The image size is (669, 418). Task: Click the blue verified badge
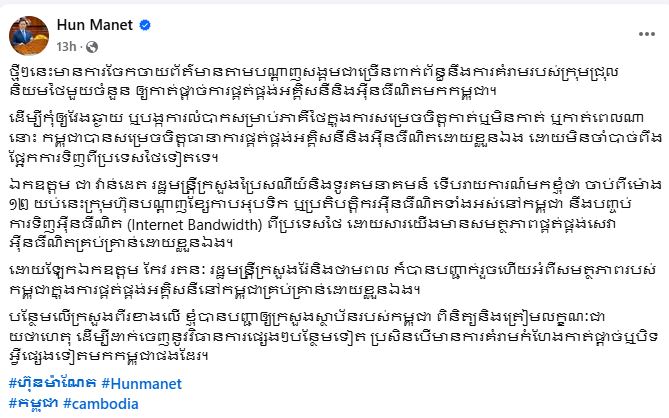pyautogui.click(x=145, y=26)
